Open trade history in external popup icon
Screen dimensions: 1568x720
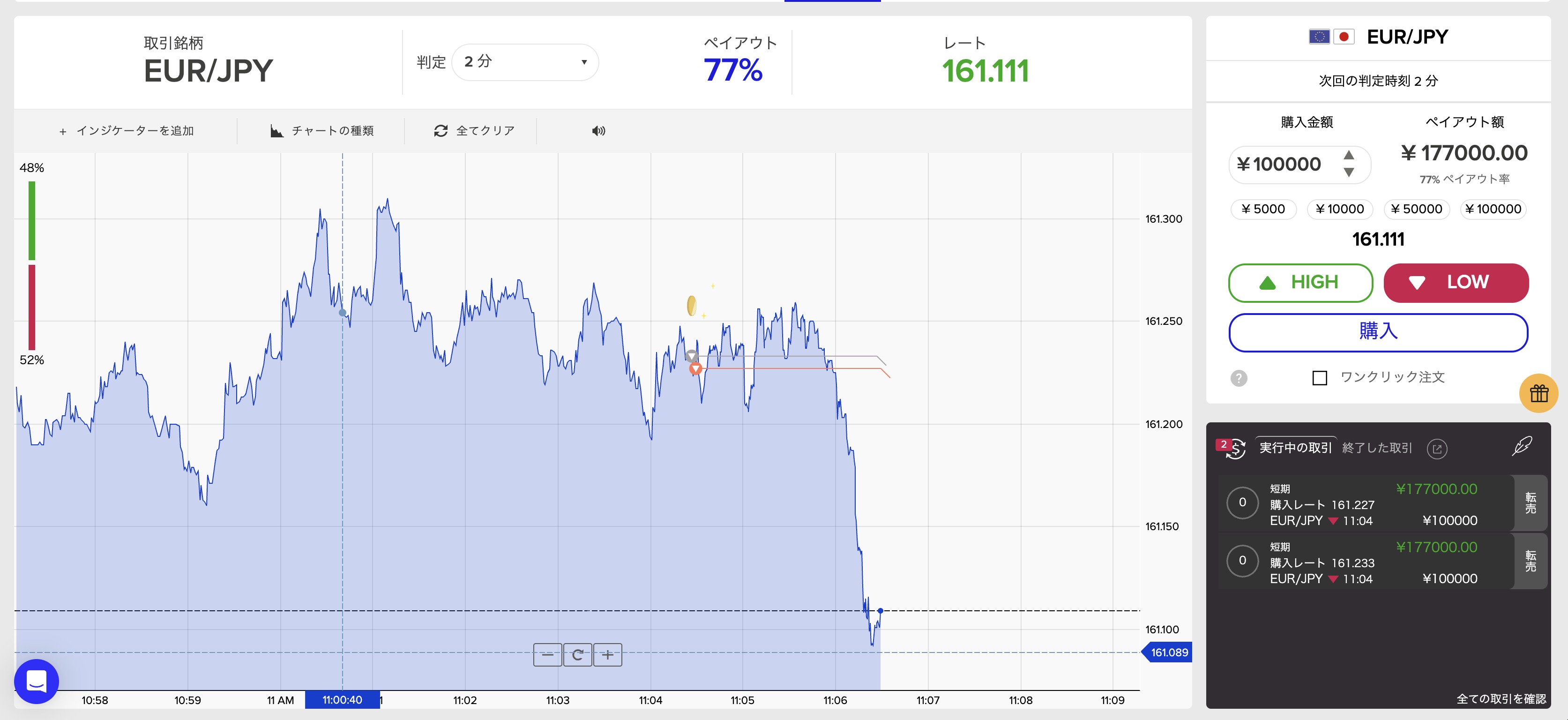click(x=1436, y=449)
